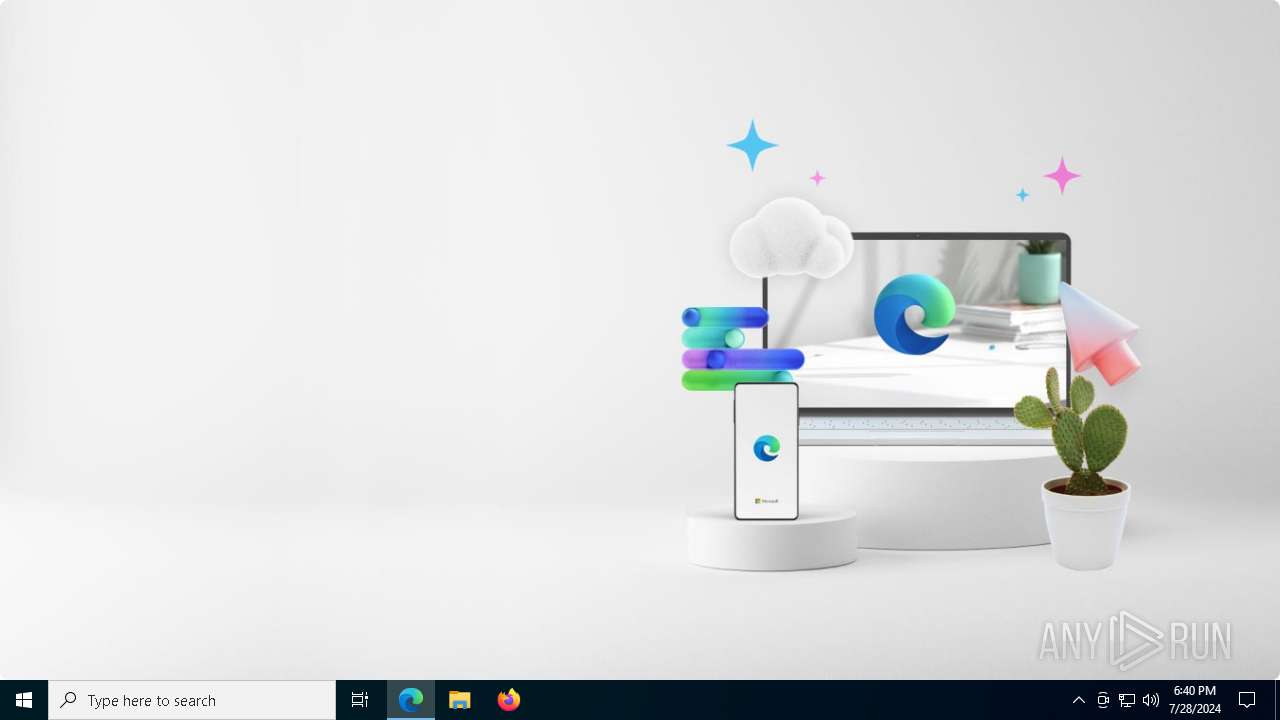The height and width of the screenshot is (720, 1280).
Task: Click the taskbar search box
Action: 192,700
